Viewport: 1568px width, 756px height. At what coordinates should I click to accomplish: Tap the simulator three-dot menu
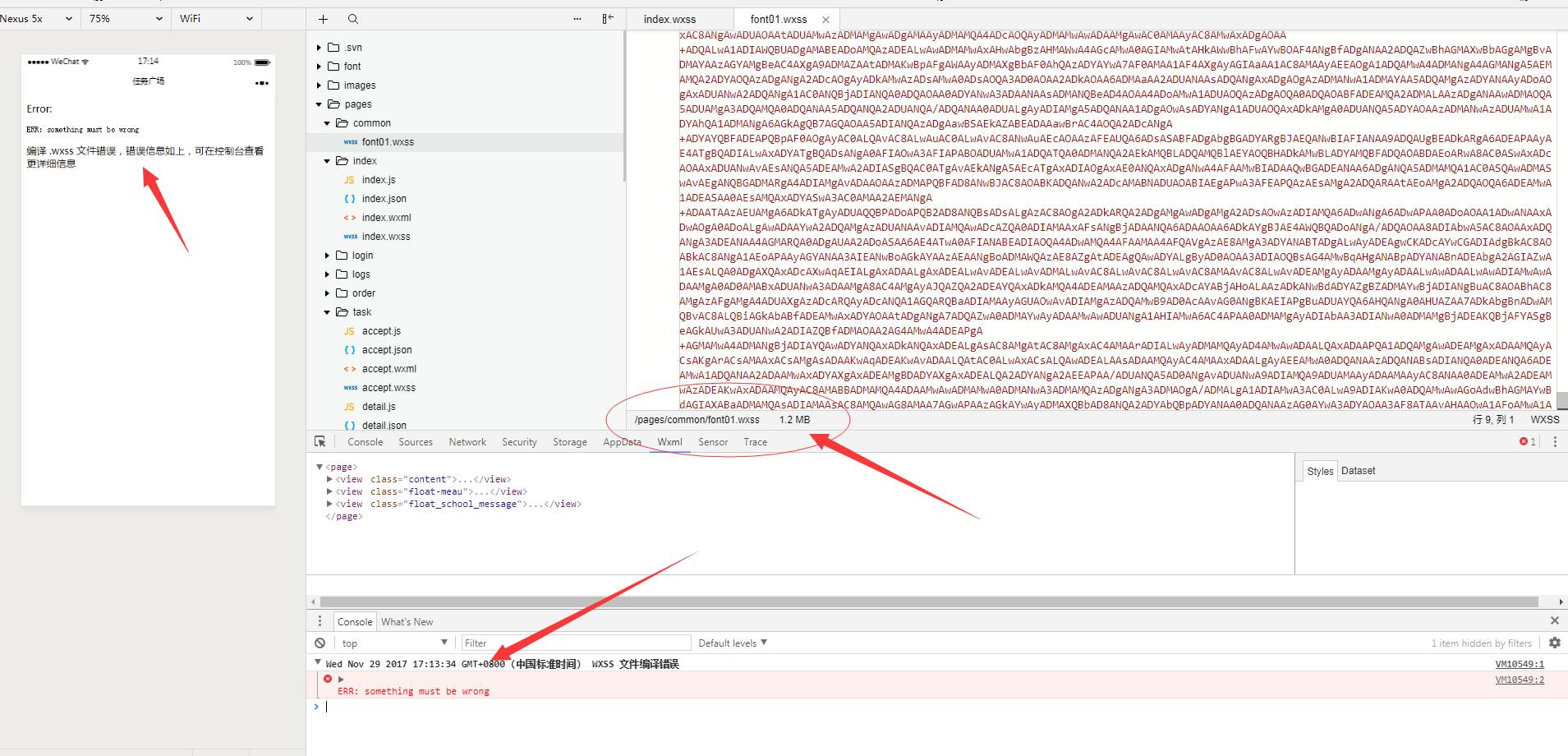[x=262, y=83]
